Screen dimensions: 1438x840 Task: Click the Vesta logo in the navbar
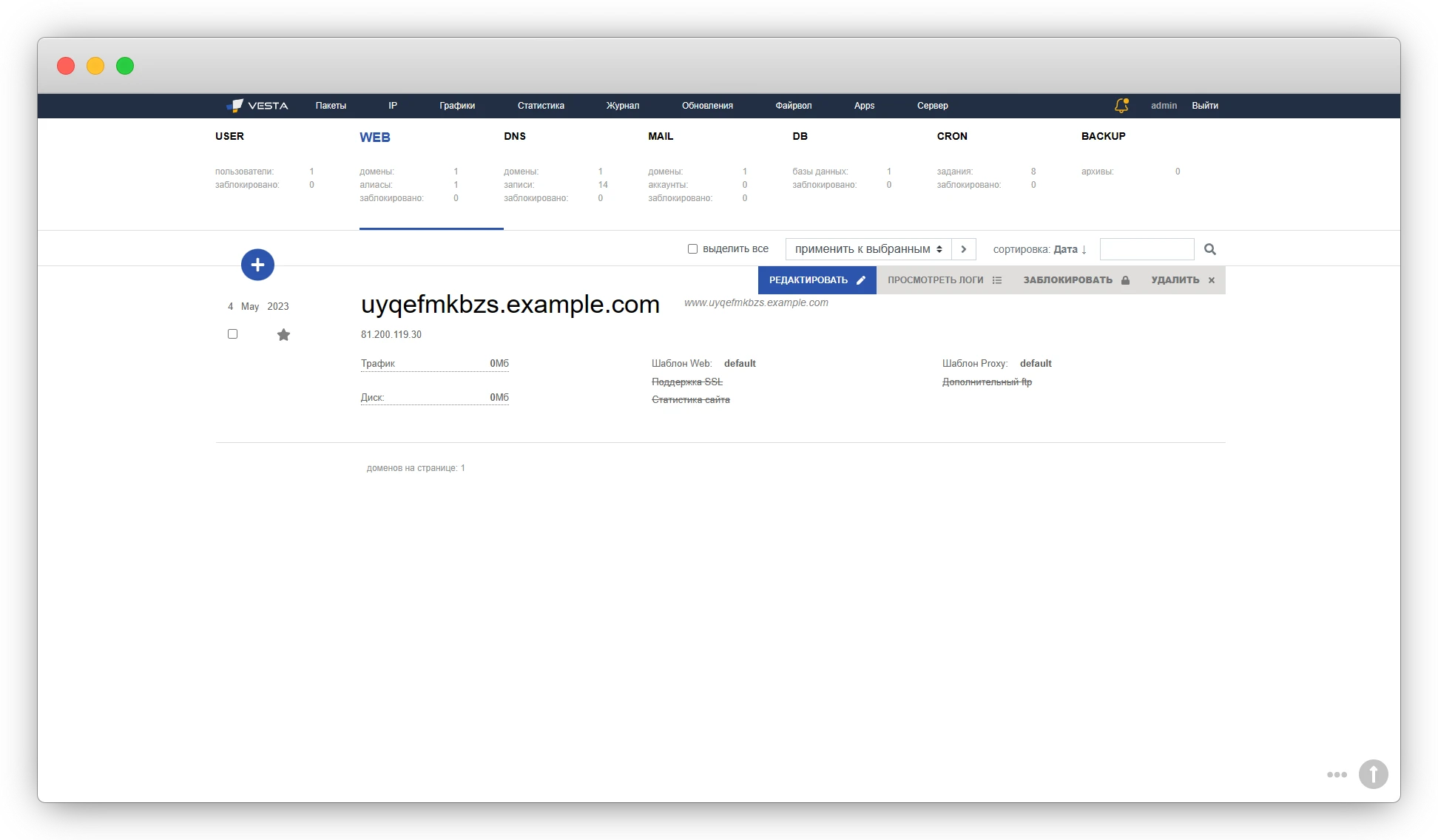coord(258,105)
